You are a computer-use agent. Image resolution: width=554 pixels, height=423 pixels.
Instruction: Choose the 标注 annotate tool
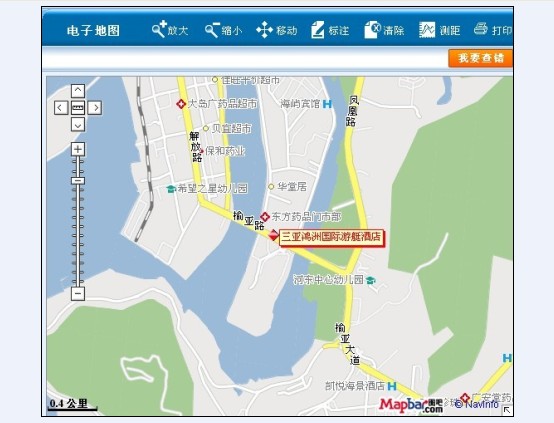click(330, 30)
